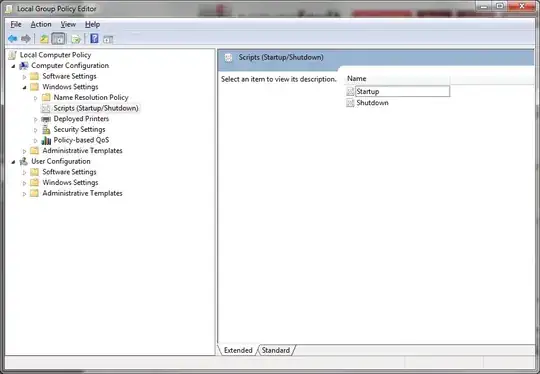Select the User Configuration label
The width and height of the screenshot is (540, 374).
pyautogui.click(x=61, y=161)
